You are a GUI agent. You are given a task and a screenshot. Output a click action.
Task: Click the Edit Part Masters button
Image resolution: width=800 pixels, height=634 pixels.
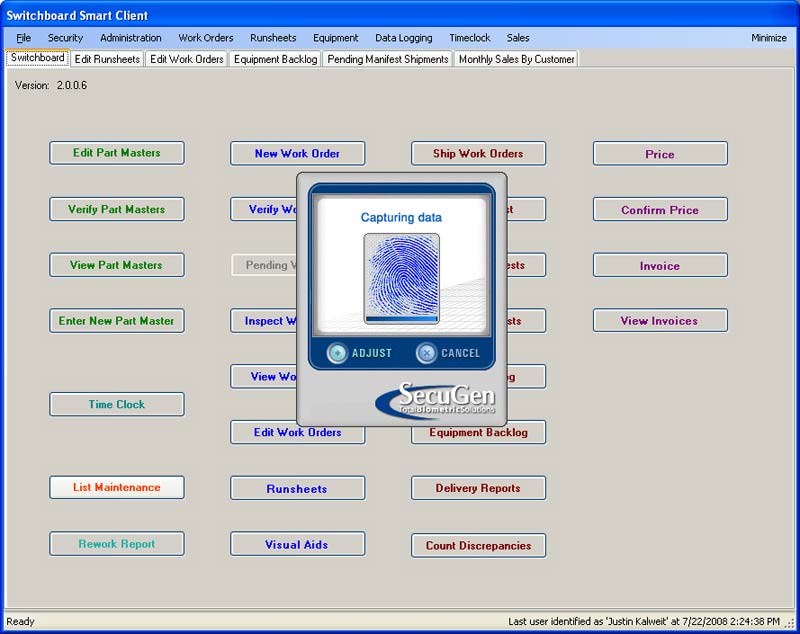117,153
